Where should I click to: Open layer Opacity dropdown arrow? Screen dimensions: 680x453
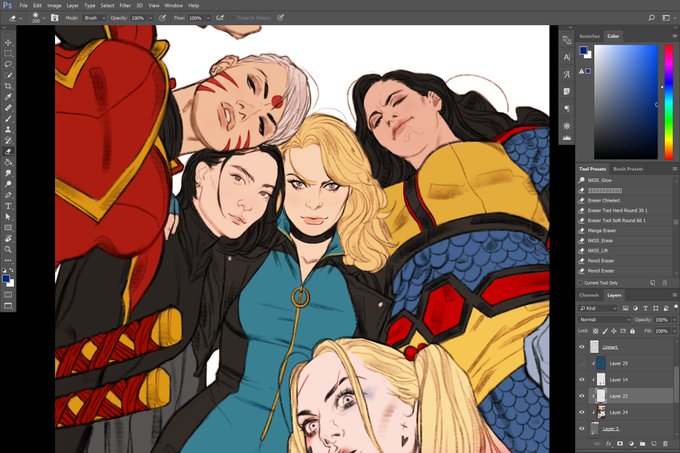pyautogui.click(x=675, y=320)
